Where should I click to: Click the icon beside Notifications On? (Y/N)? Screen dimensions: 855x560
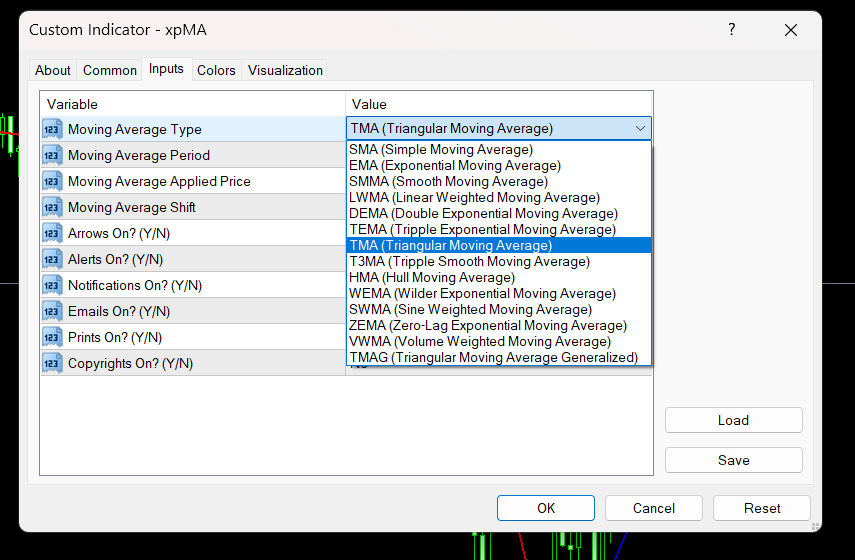(53, 285)
